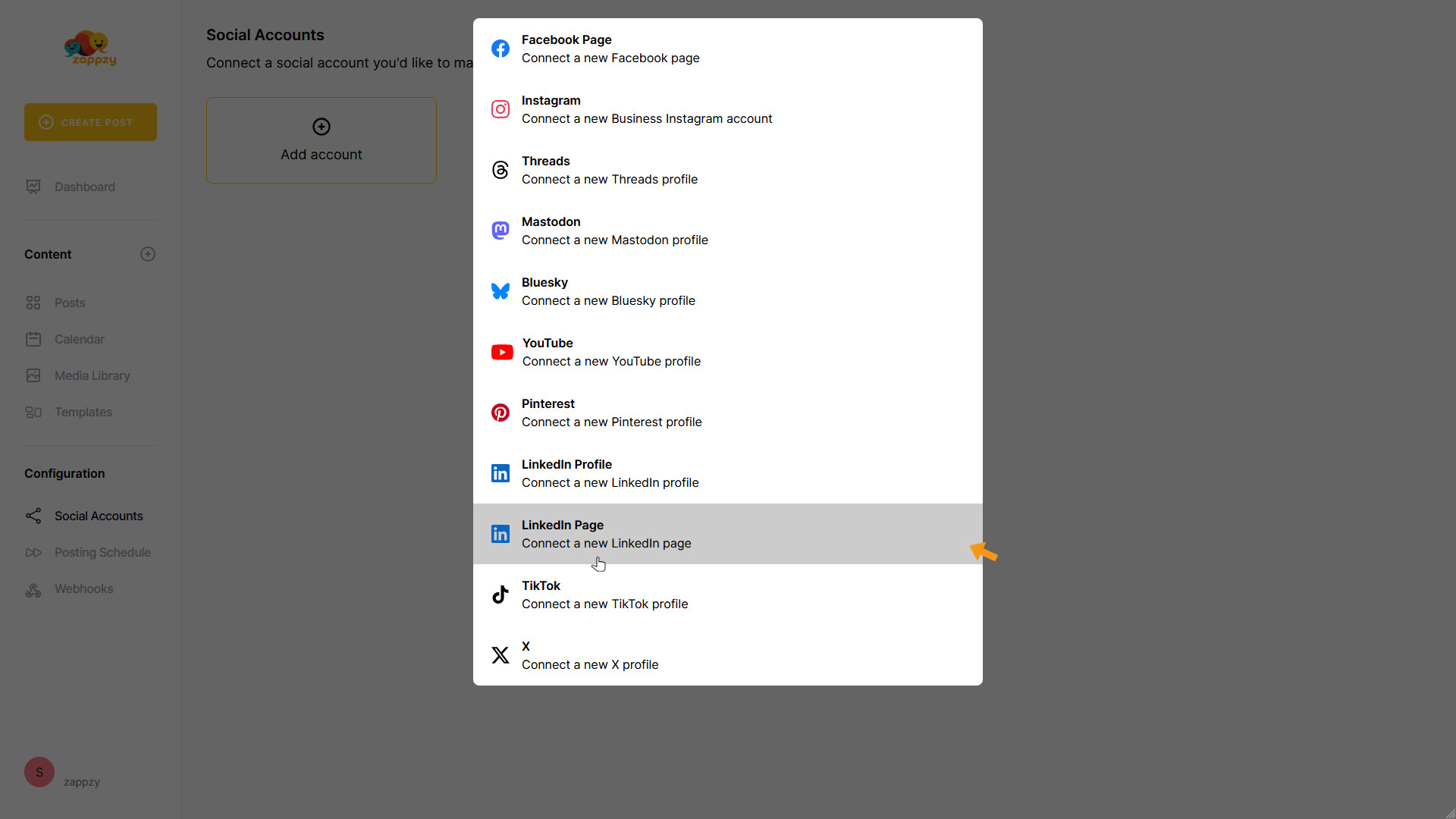Click 'Connect a new Pinterest profile' text
The width and height of the screenshot is (1456, 819).
point(612,422)
